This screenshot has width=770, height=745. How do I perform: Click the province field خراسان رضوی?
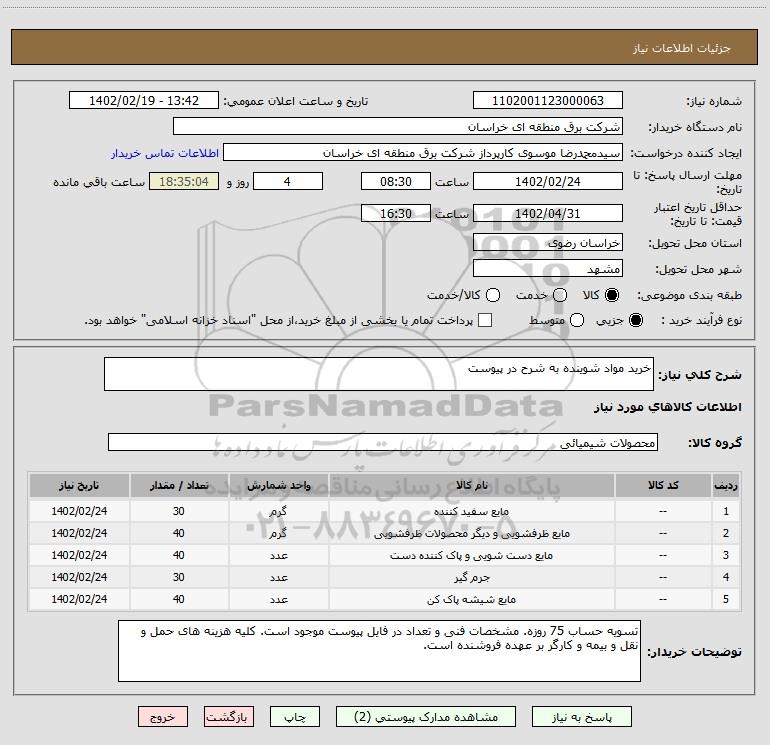tap(548, 243)
